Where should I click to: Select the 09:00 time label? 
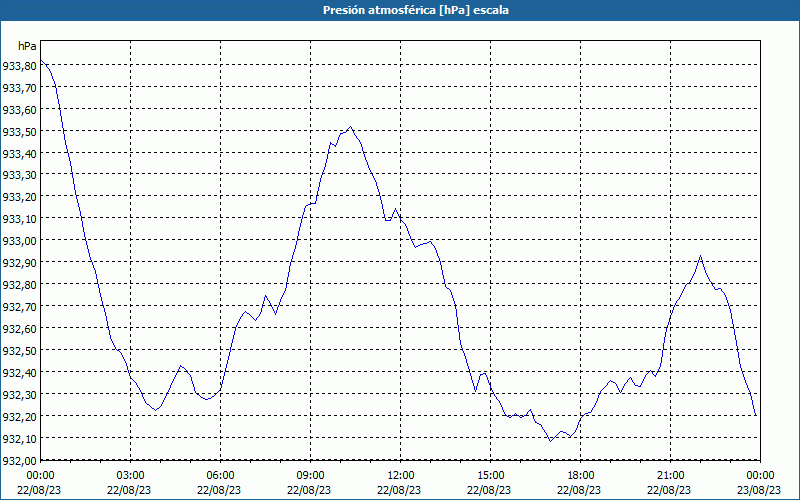pyautogui.click(x=311, y=476)
